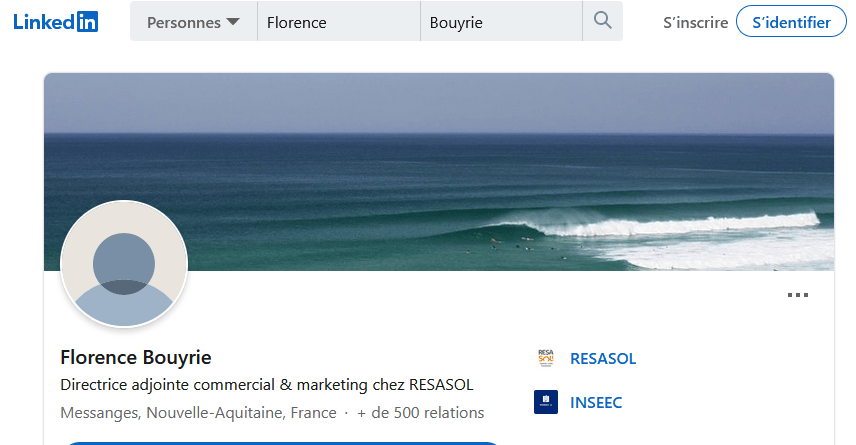The height and width of the screenshot is (445, 856).
Task: Click the dropdown arrow next to Personnes
Action: tap(233, 22)
